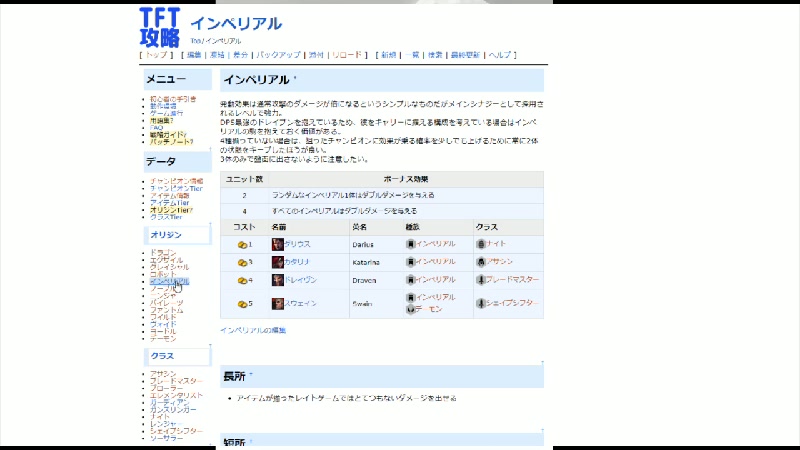Open ガンスリンガー in the sidebar class list

[173, 410]
